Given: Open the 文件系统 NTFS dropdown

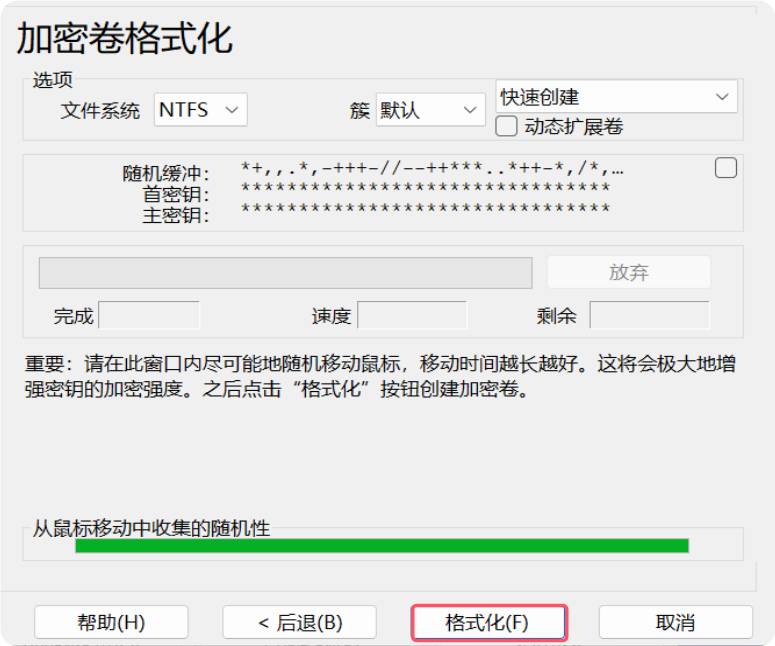Looking at the screenshot, I should point(201,110).
